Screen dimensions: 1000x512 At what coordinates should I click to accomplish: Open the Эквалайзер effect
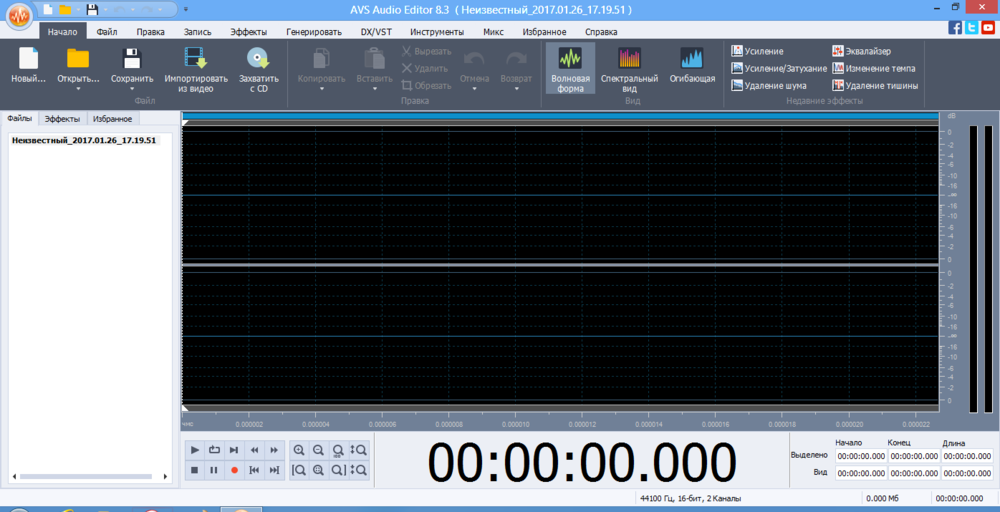(x=861, y=51)
